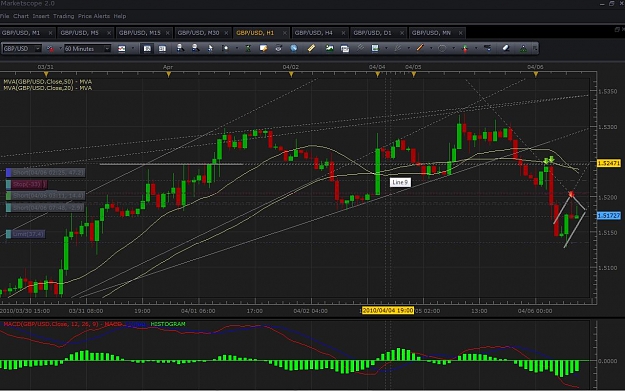
Task: Expand the arrow beside the crosshair tool
Action: coord(237,48)
